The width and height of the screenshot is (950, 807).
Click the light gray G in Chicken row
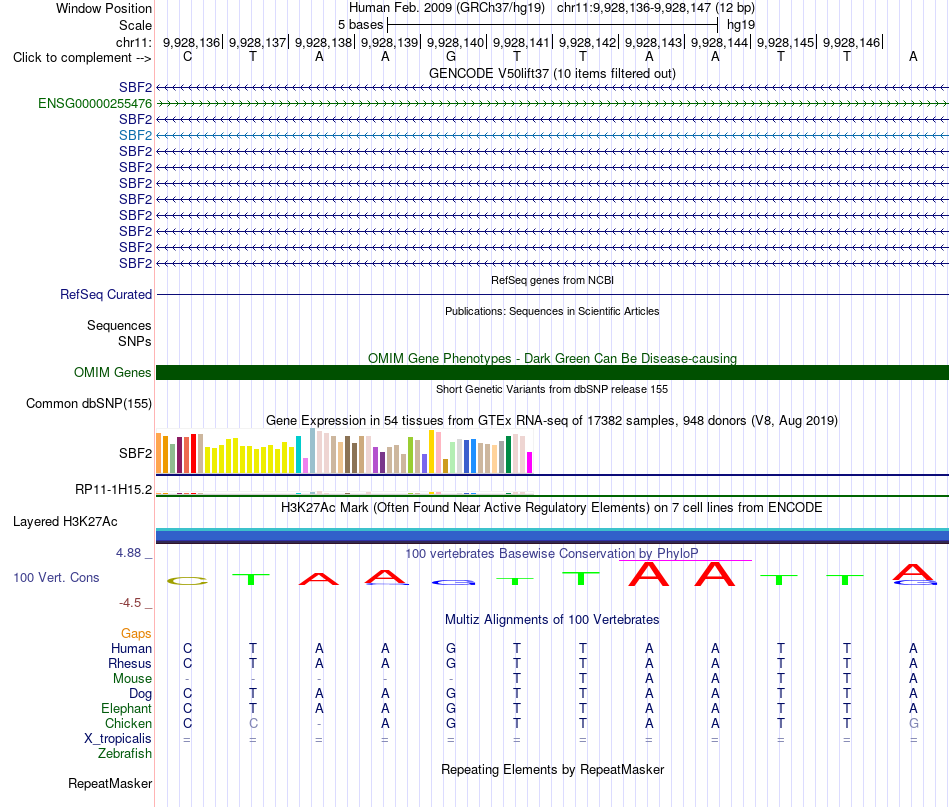coord(913,723)
